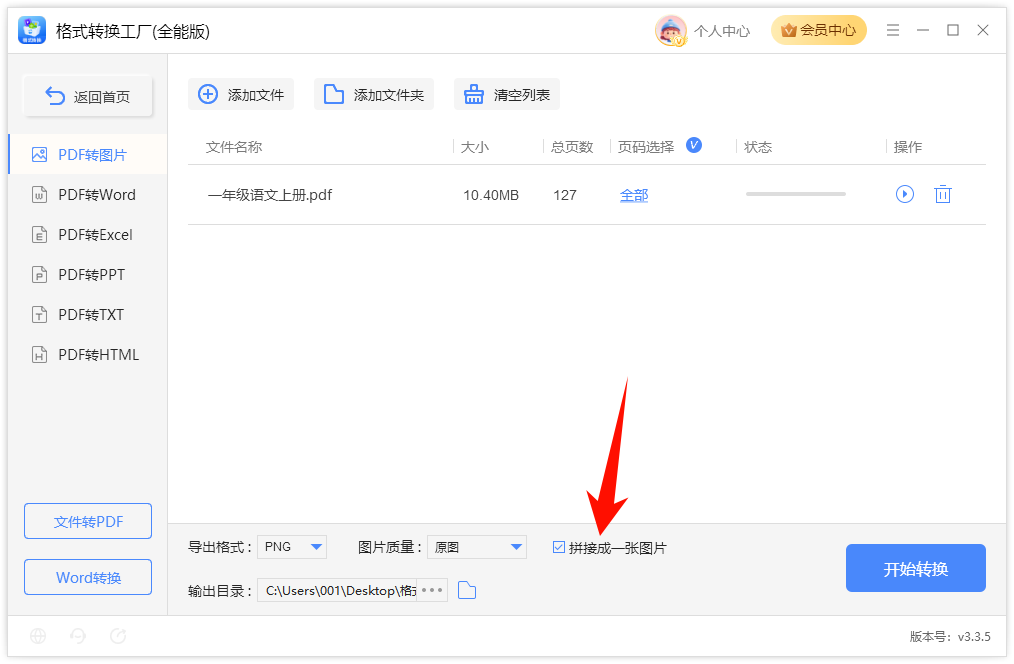Image resolution: width=1014 pixels, height=664 pixels.
Task: Click the three-dots browse button for output path
Action: (x=432, y=590)
